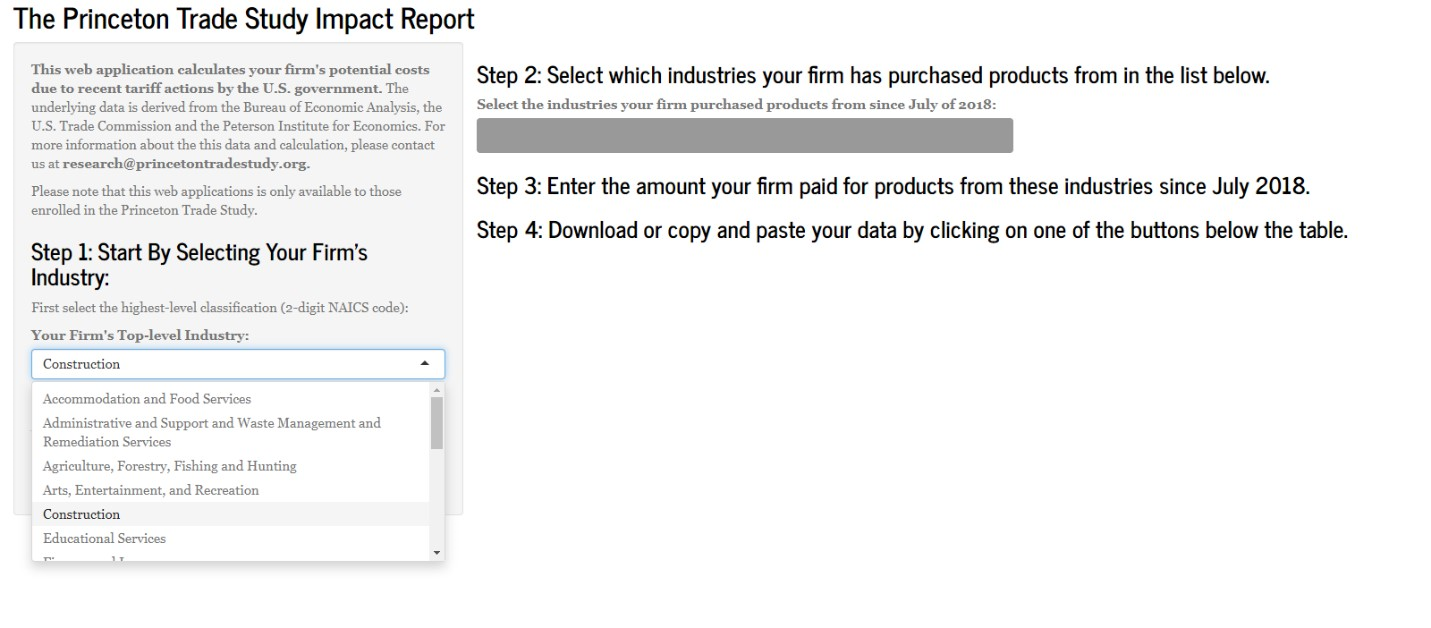Click the dropdown list scroll up arrow
Image resolution: width=1431 pixels, height=628 pixels.
tap(436, 390)
